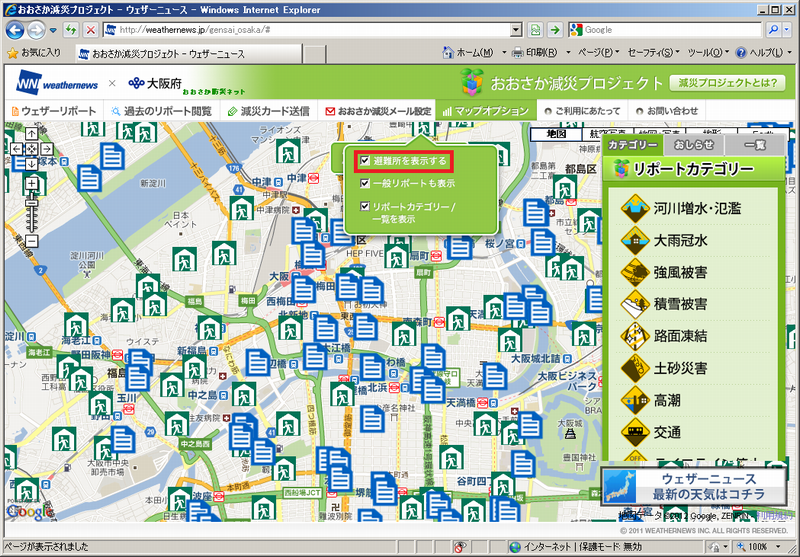Screen dimensions: 800x557
Task: Zoom out the map with minus button
Action: [x=32, y=241]
